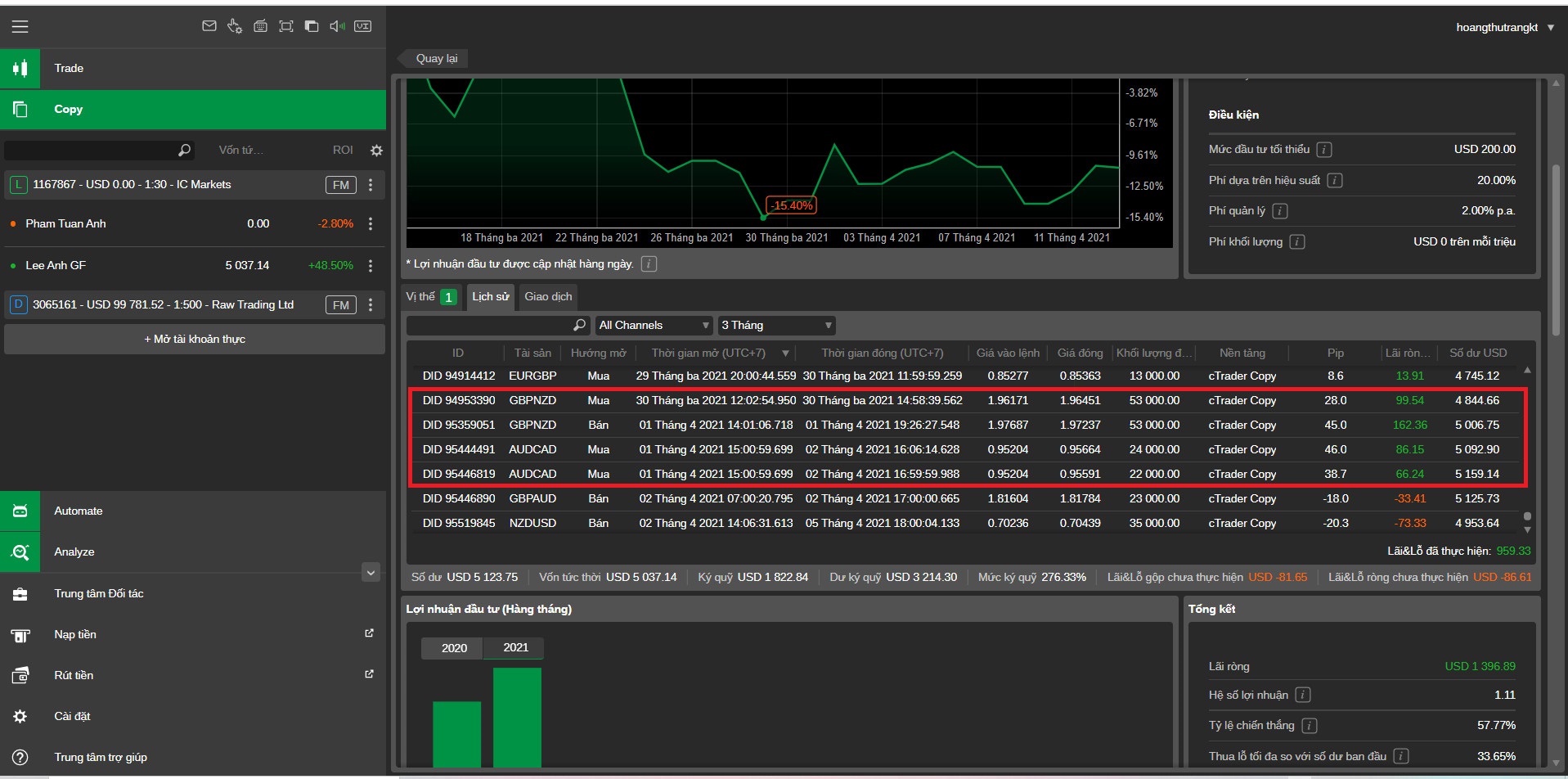Switch to the Giao dịch tab
This screenshot has width=1568, height=779.
(x=548, y=297)
